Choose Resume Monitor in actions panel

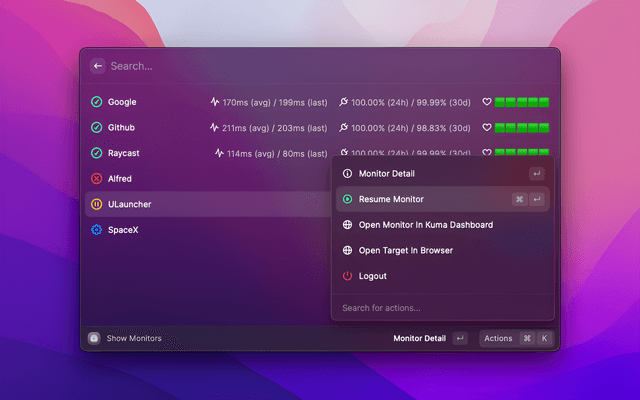[x=391, y=199]
